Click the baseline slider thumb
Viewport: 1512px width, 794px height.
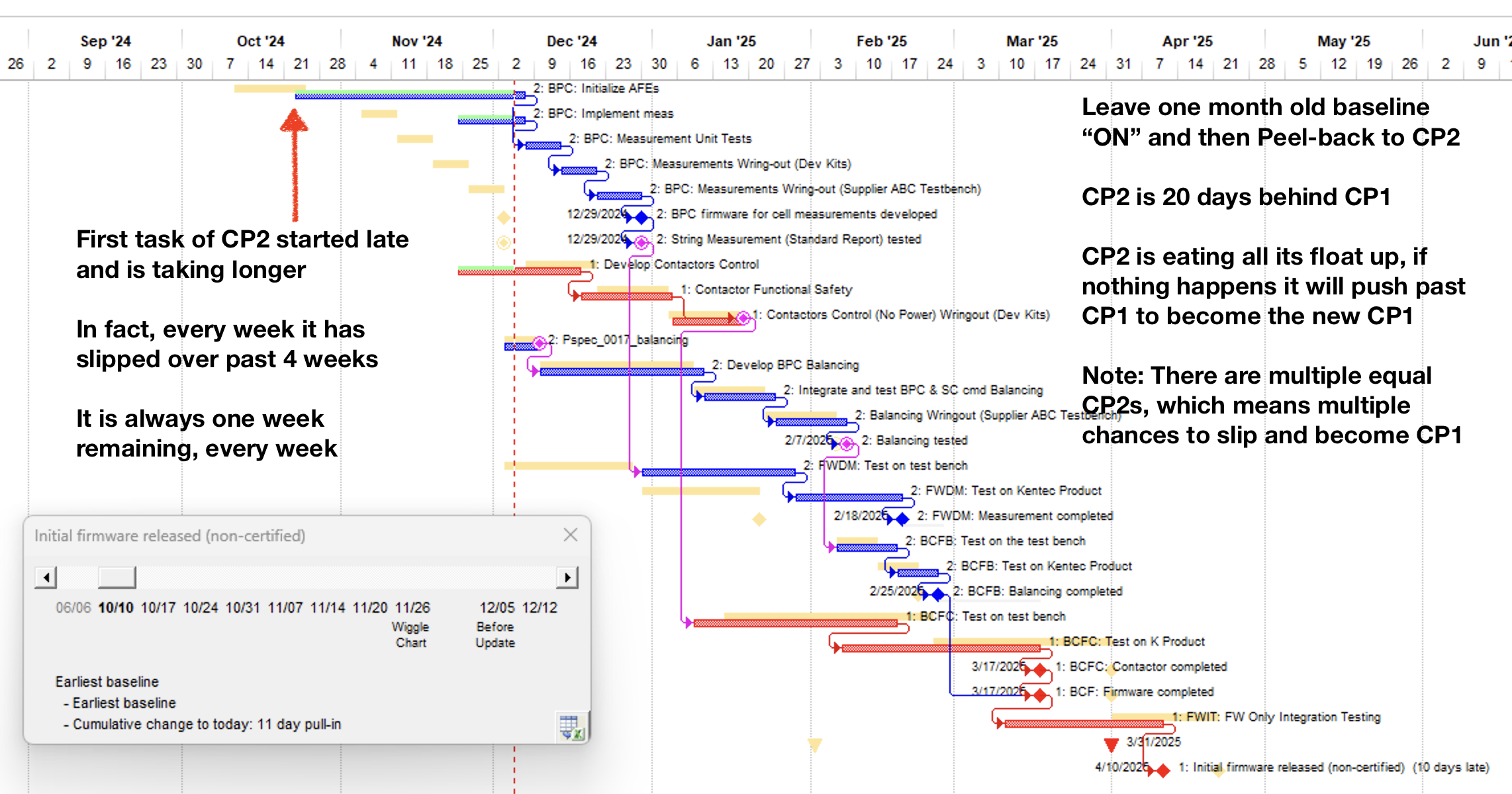tap(117, 578)
